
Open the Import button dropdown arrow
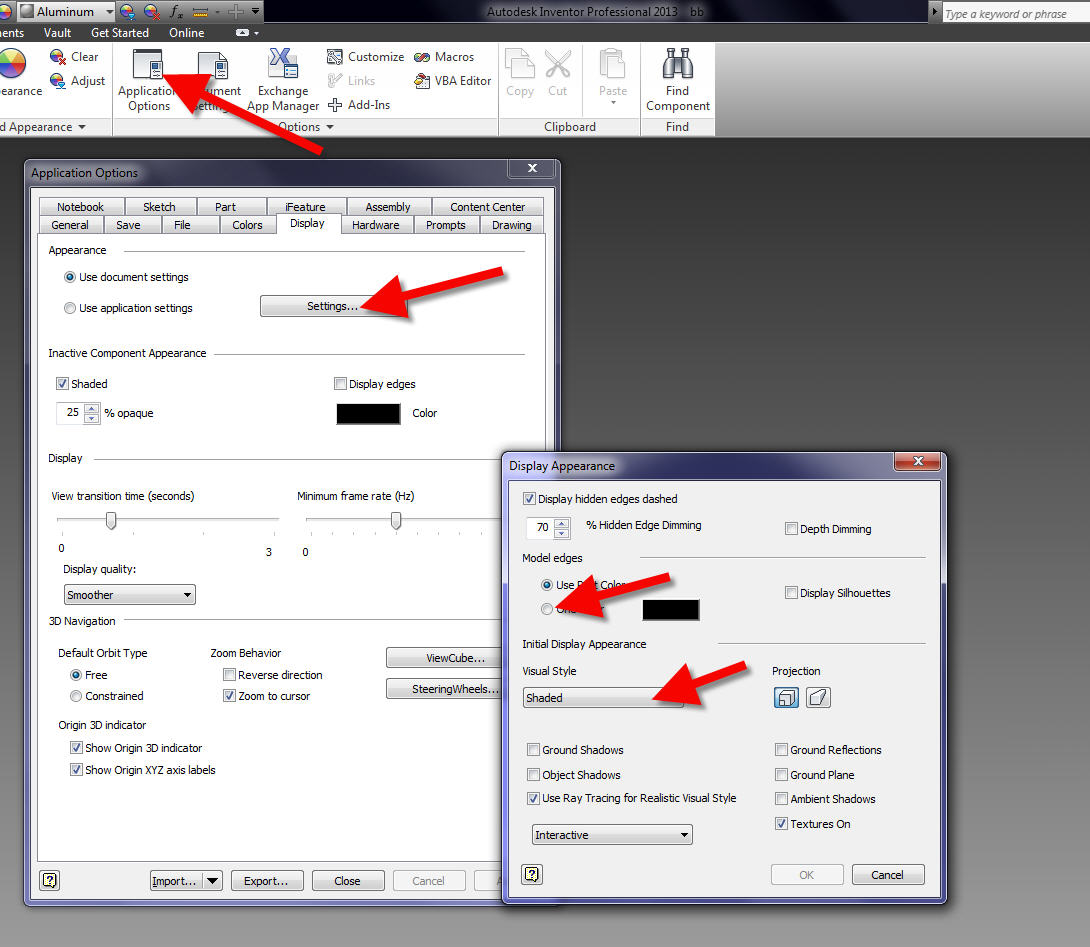pyautogui.click(x=213, y=880)
